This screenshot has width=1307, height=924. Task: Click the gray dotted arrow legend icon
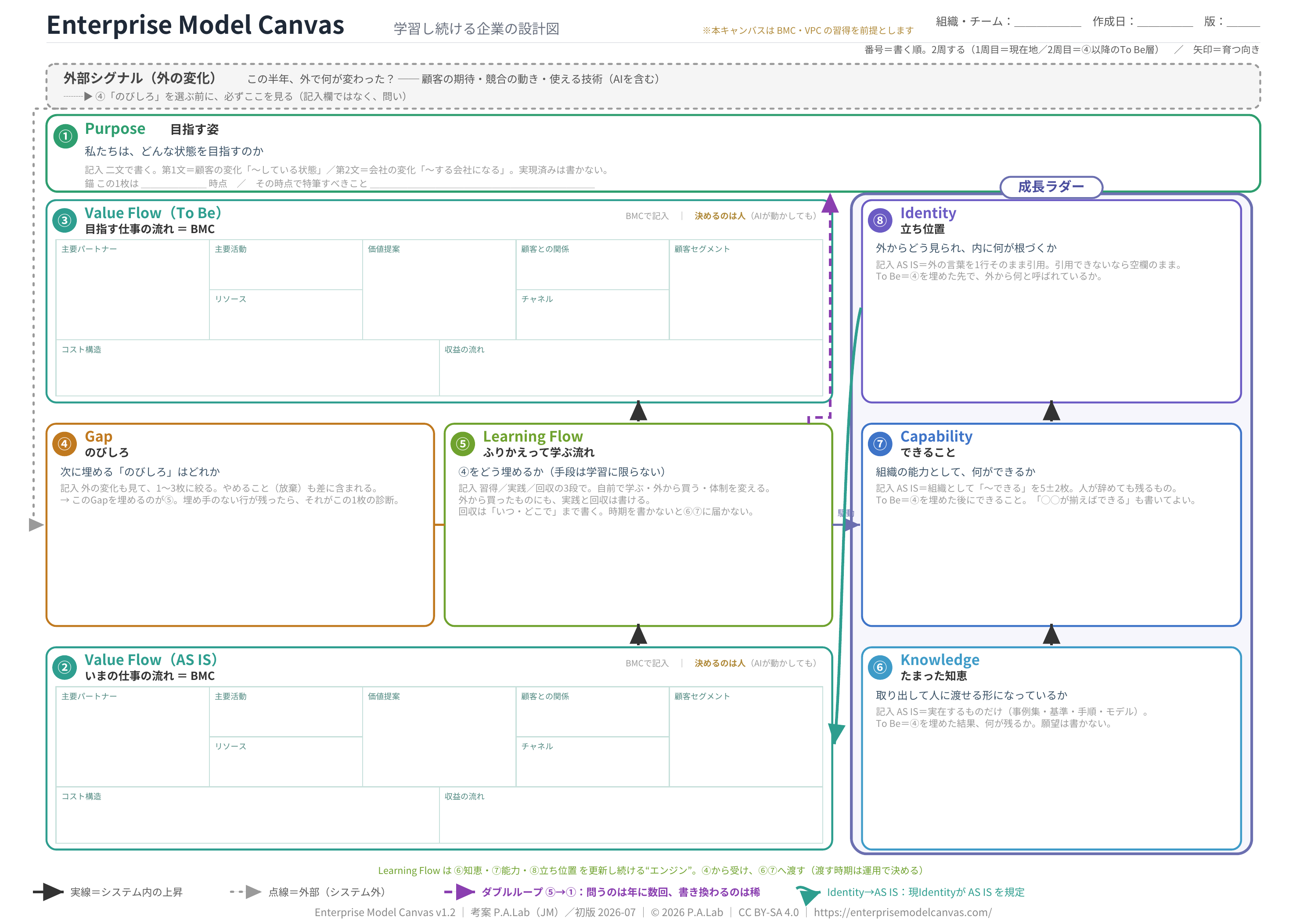(246, 892)
